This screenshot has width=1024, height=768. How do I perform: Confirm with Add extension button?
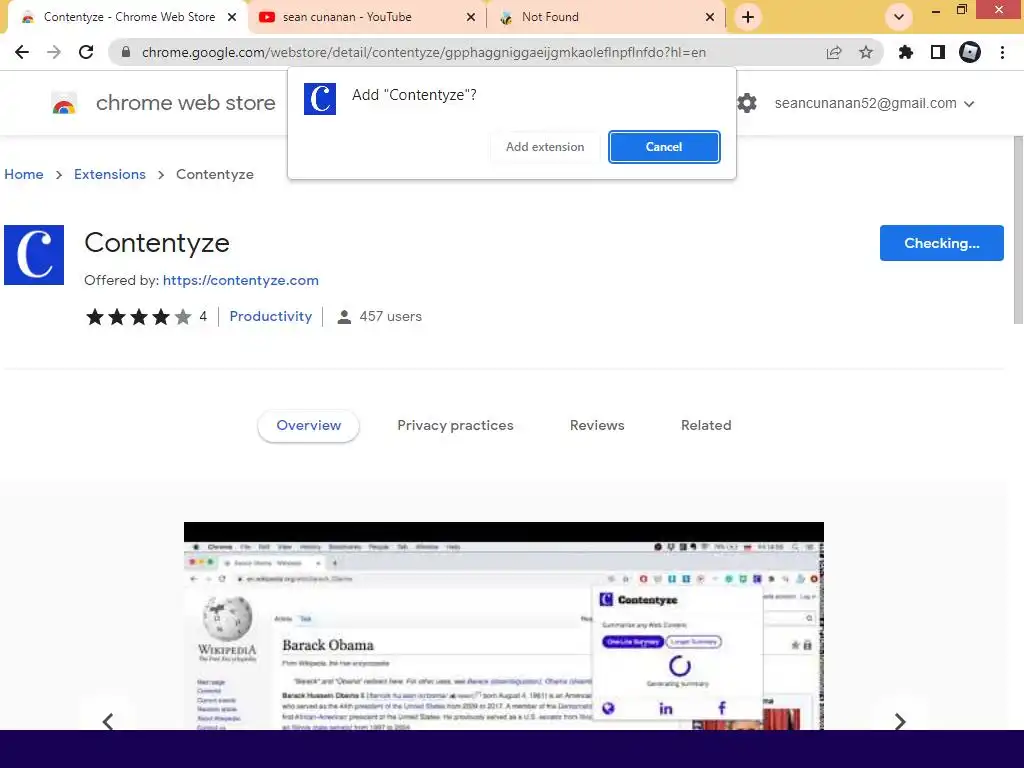tap(545, 147)
